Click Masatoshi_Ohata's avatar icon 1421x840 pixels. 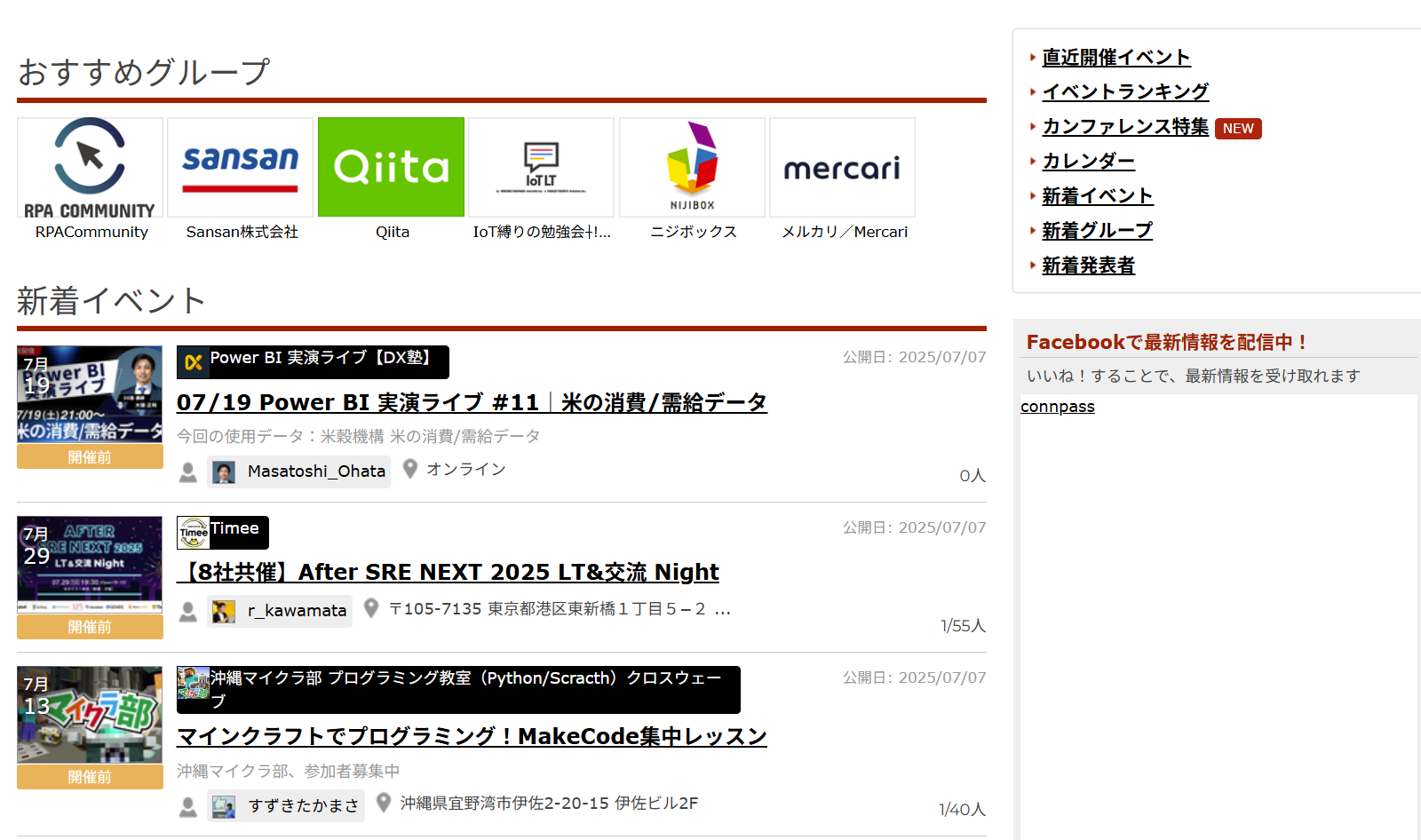click(x=224, y=472)
